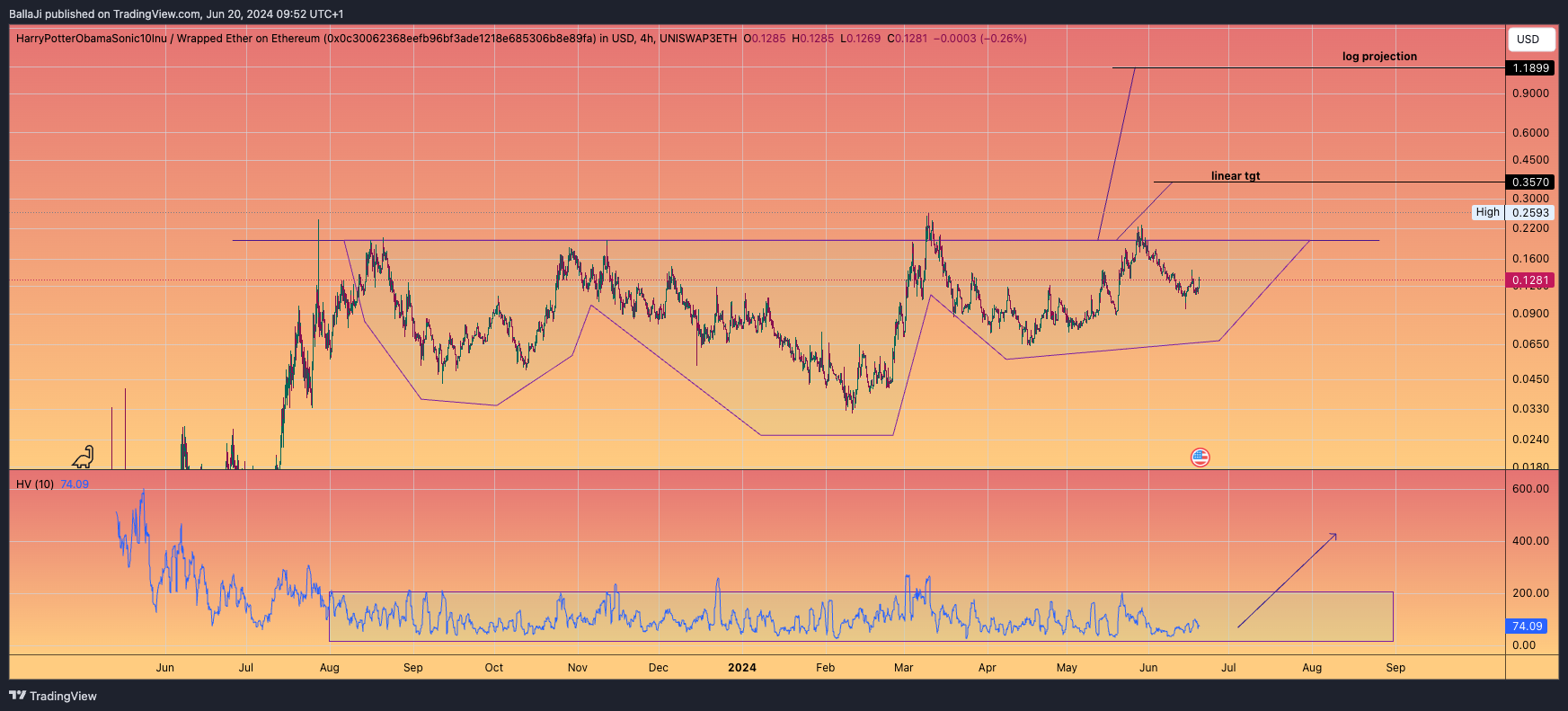The height and width of the screenshot is (711, 1568).
Task: Open the US flag economic event marker
Action: tap(1200, 458)
